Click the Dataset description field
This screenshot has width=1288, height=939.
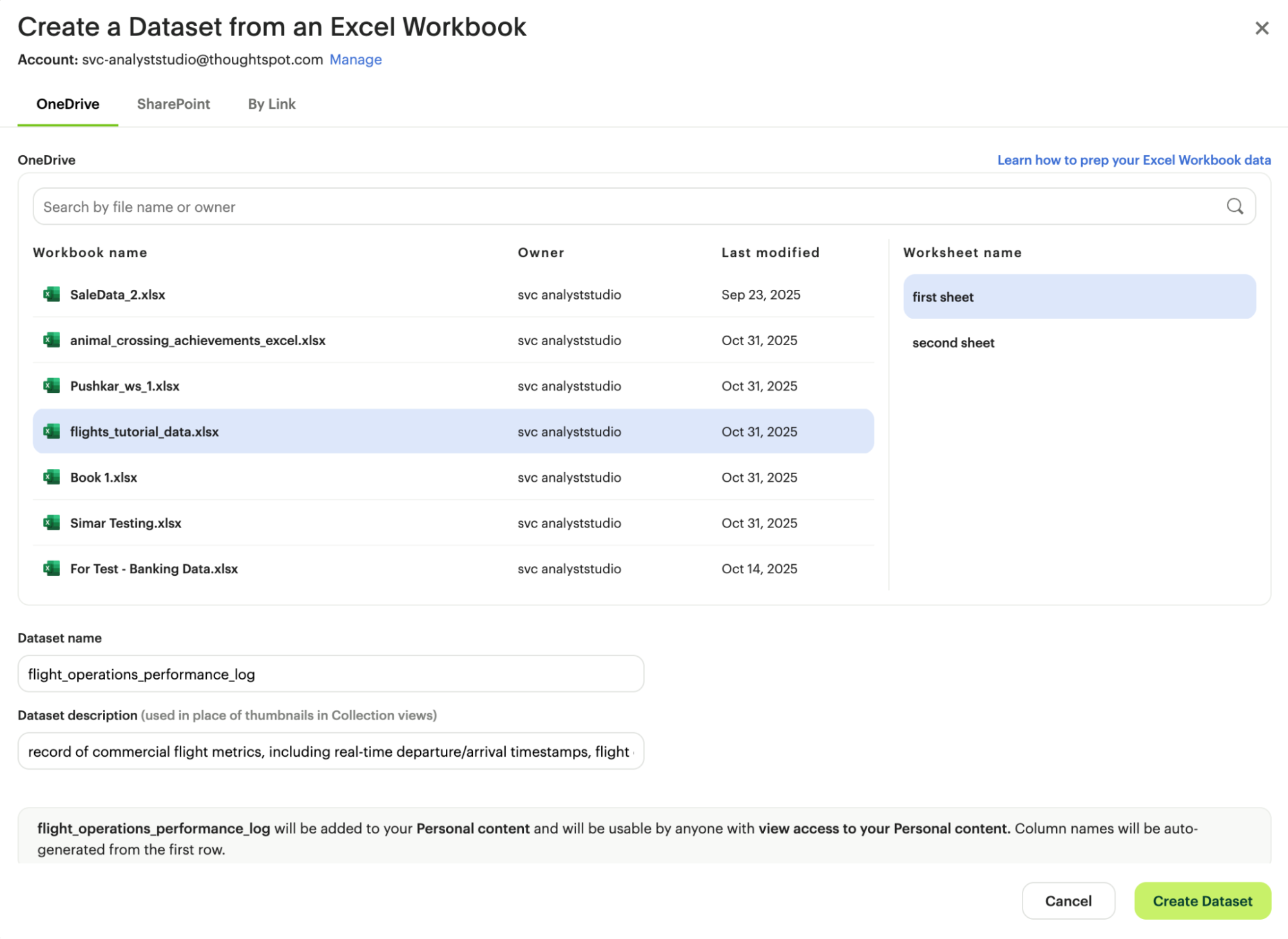click(330, 751)
